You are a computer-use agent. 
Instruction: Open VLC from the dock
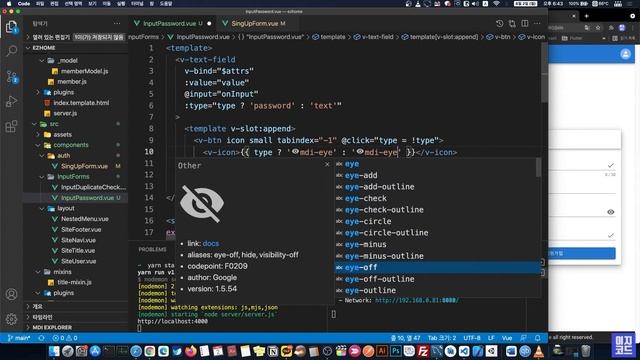539,351
